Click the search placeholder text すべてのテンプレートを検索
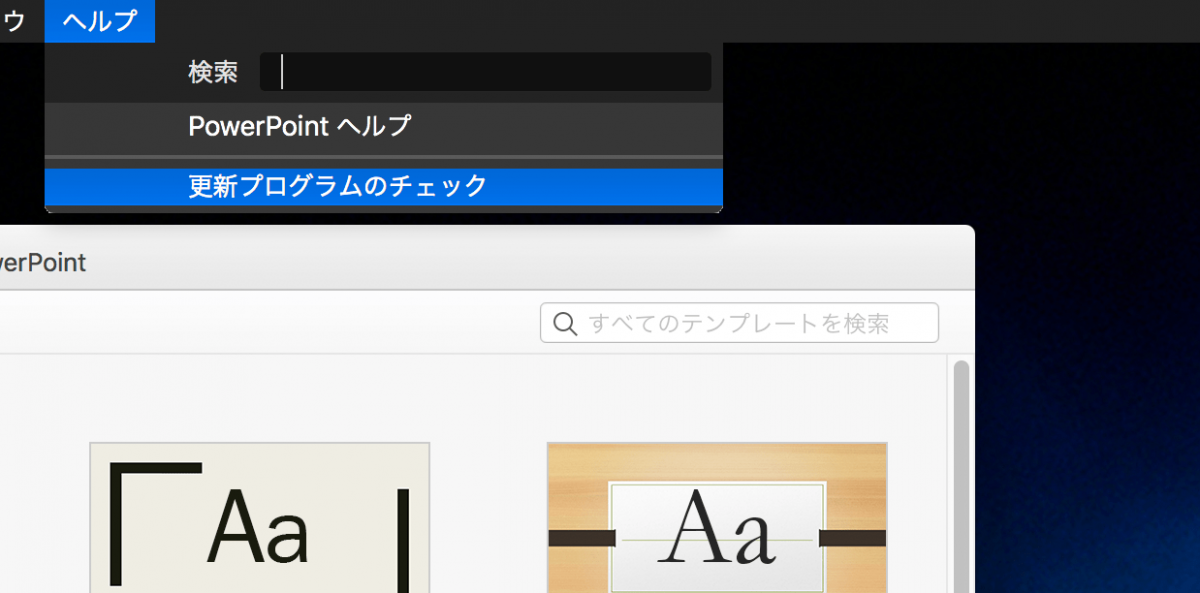The height and width of the screenshot is (593, 1200). [745, 322]
